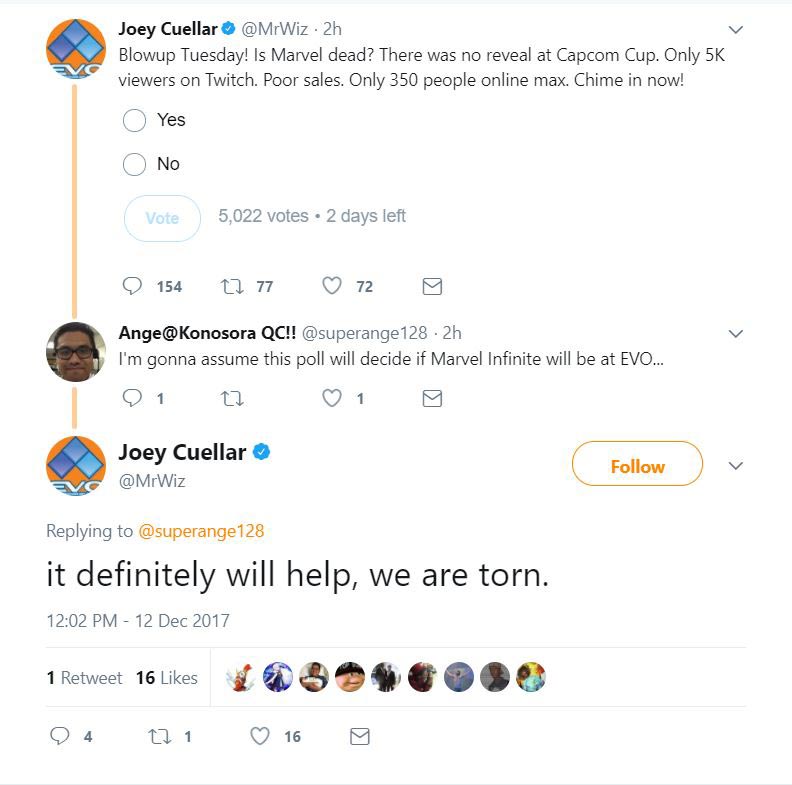Image resolution: width=792 pixels, height=785 pixels.
Task: Reply to Ange@Konosora's tweet
Action: (132, 398)
